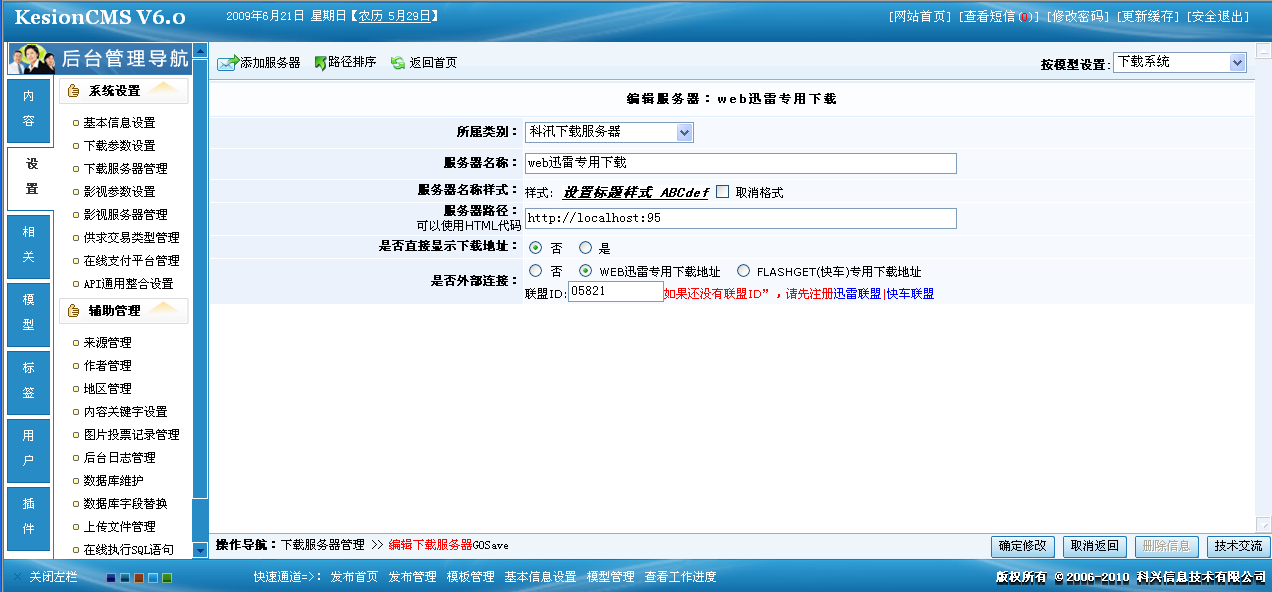Viewport: 1272px width, 592px height.
Task: Open the 安全退出 link in header
Action: tap(1217, 17)
